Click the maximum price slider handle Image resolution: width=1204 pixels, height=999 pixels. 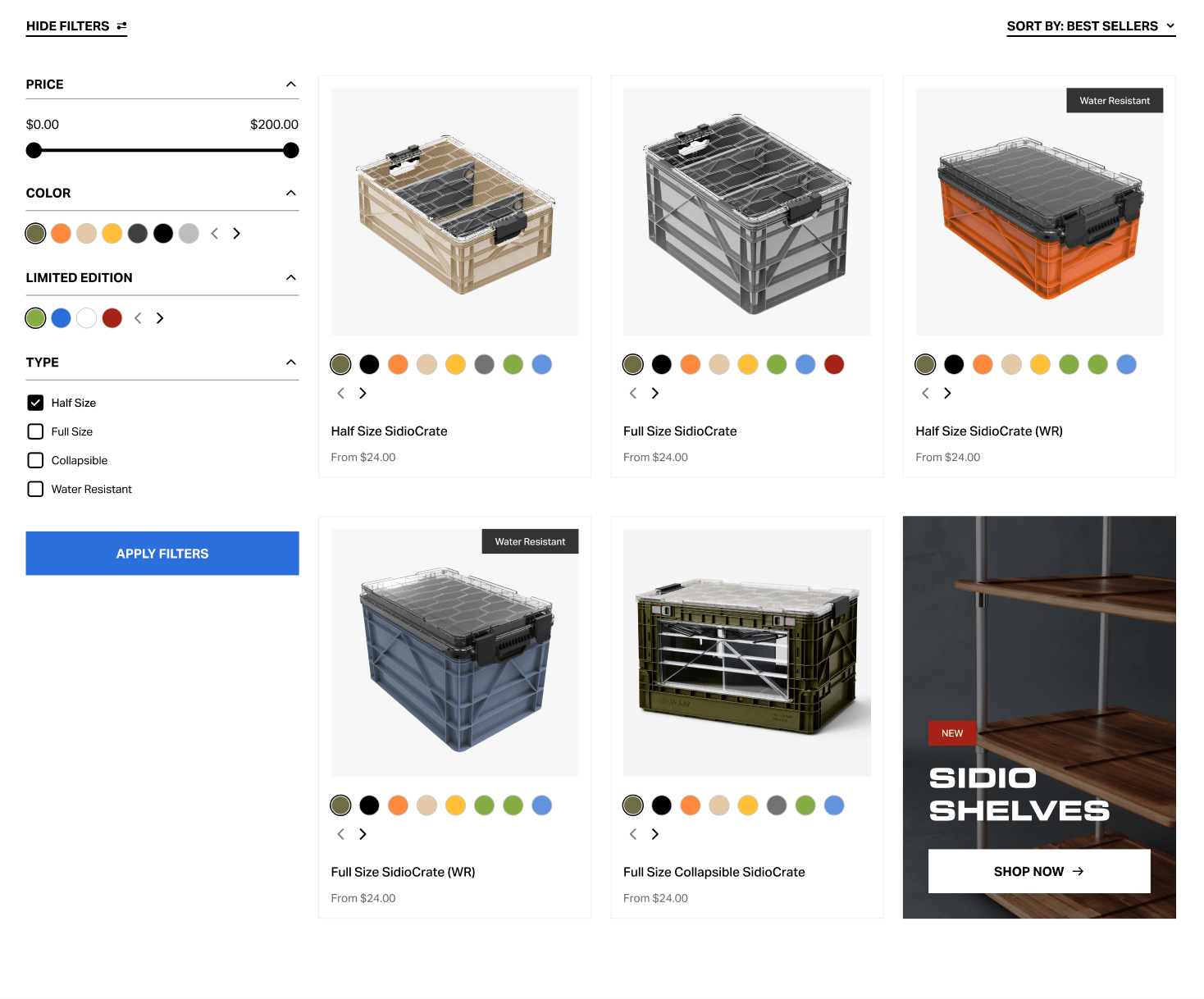click(291, 150)
